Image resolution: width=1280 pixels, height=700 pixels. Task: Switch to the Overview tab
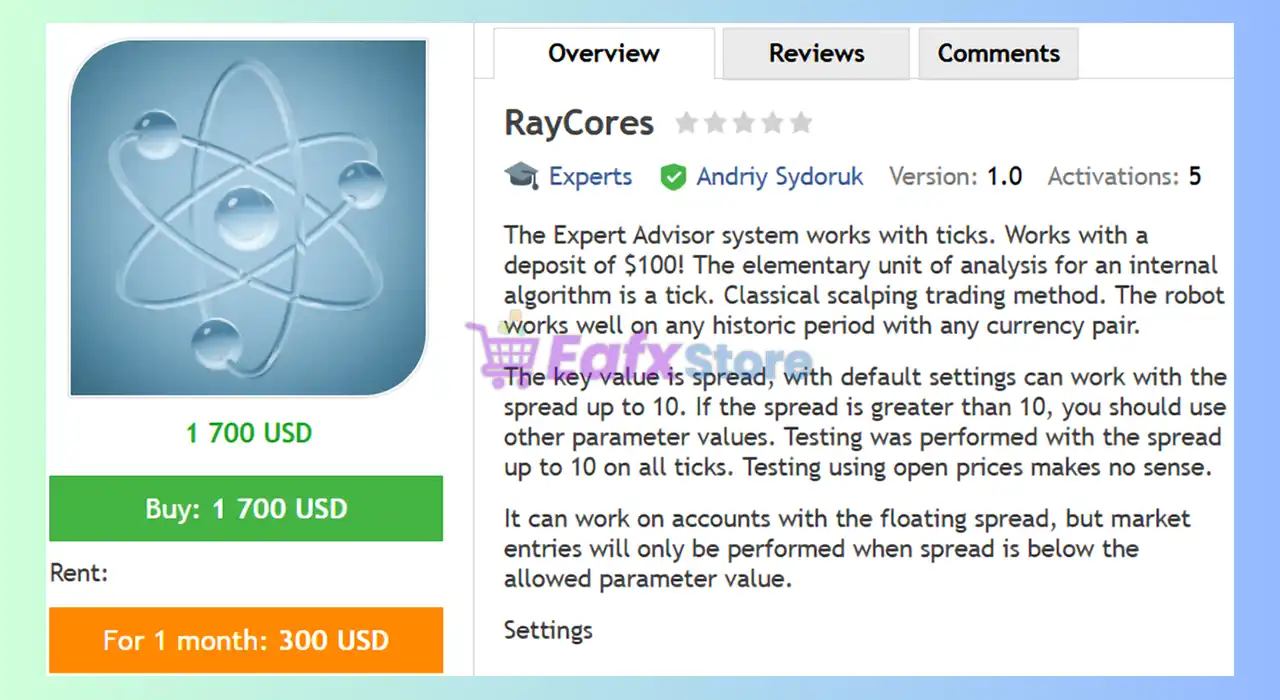(x=604, y=54)
